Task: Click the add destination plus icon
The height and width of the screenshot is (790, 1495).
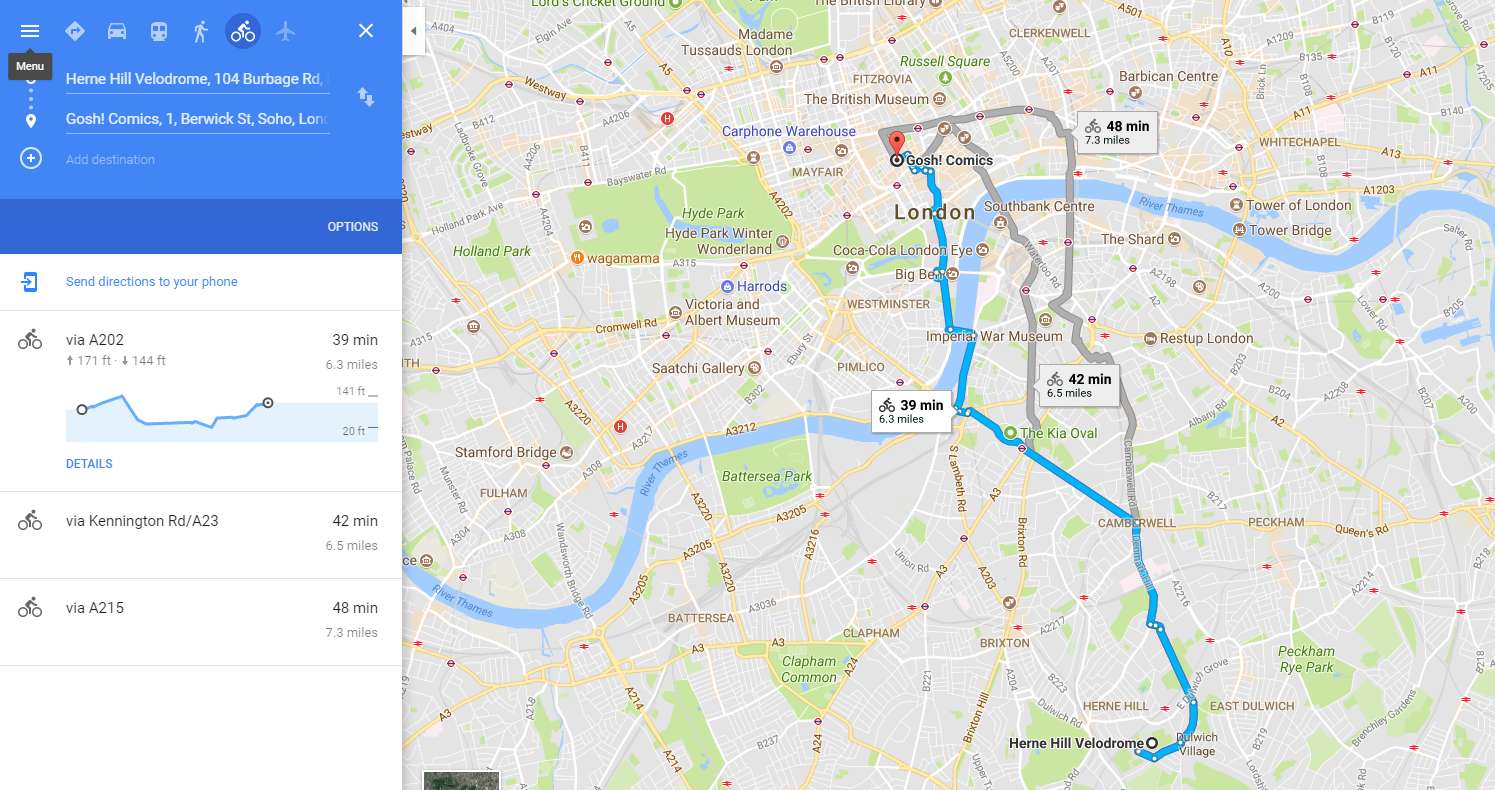Action: point(31,158)
